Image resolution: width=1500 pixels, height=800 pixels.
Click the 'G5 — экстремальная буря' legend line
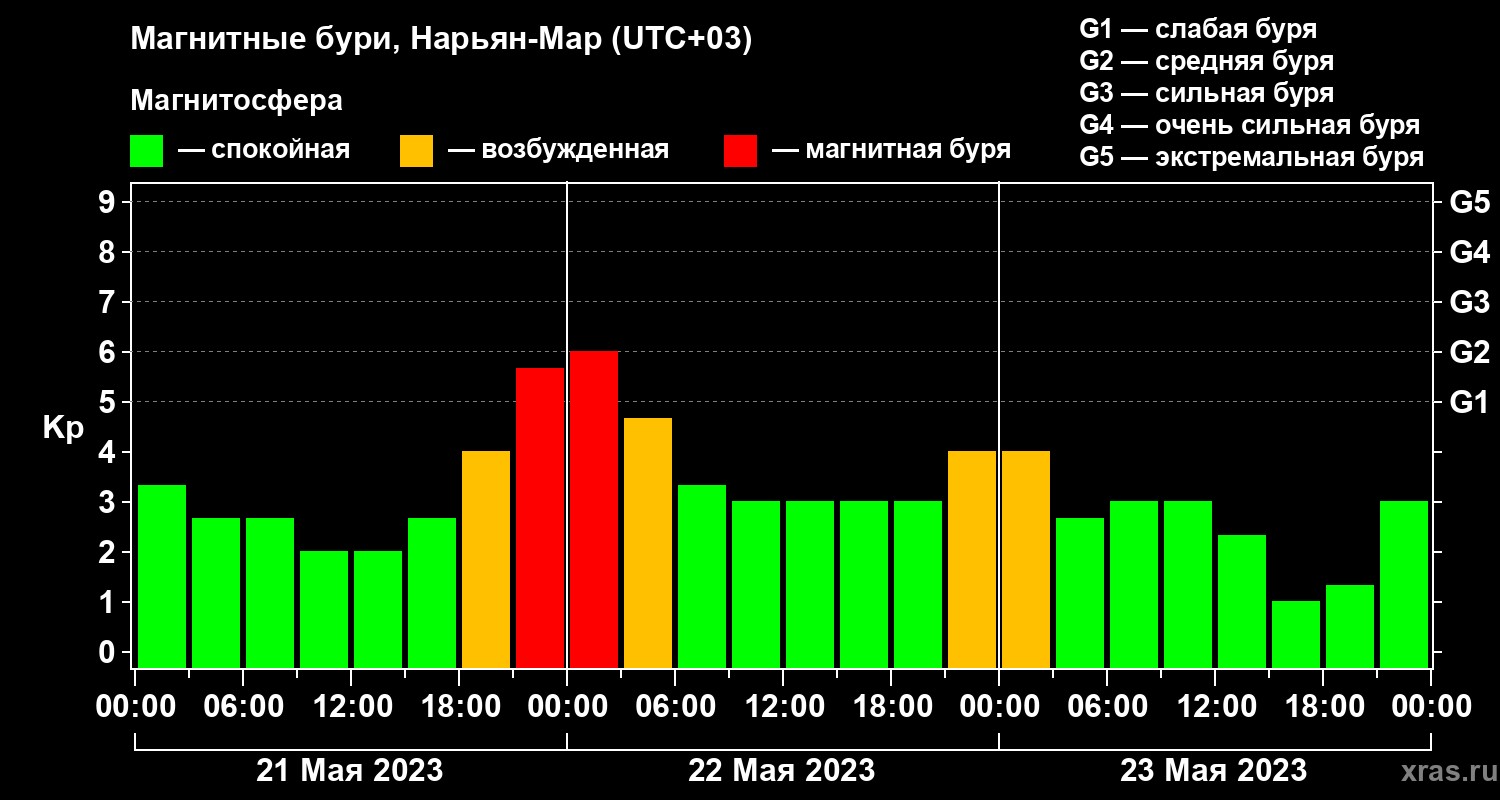coord(1251,158)
